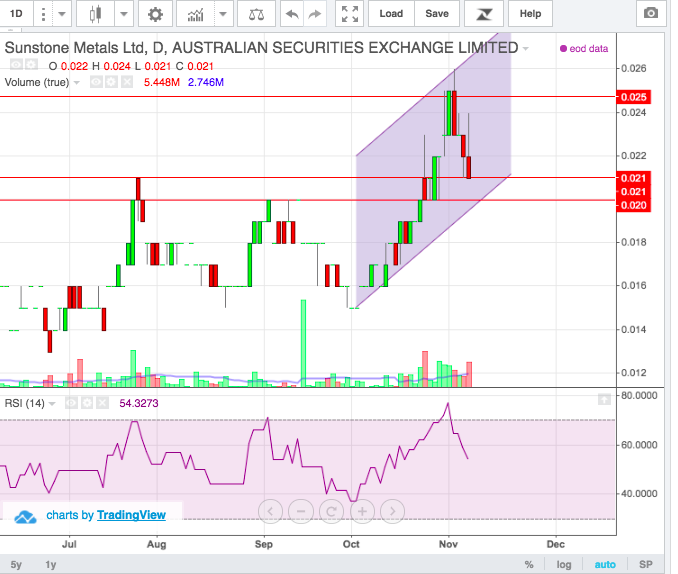Zoom in with the plus button
678x574 pixels.
pos(362,511)
